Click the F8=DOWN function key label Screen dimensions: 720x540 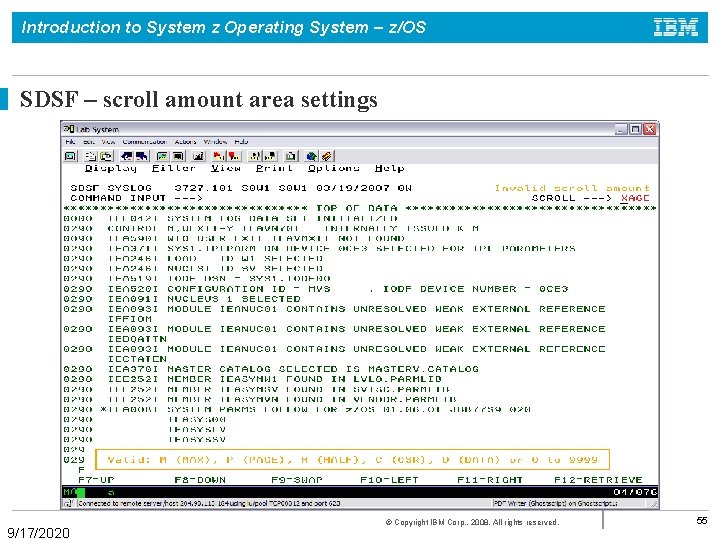pos(200,480)
